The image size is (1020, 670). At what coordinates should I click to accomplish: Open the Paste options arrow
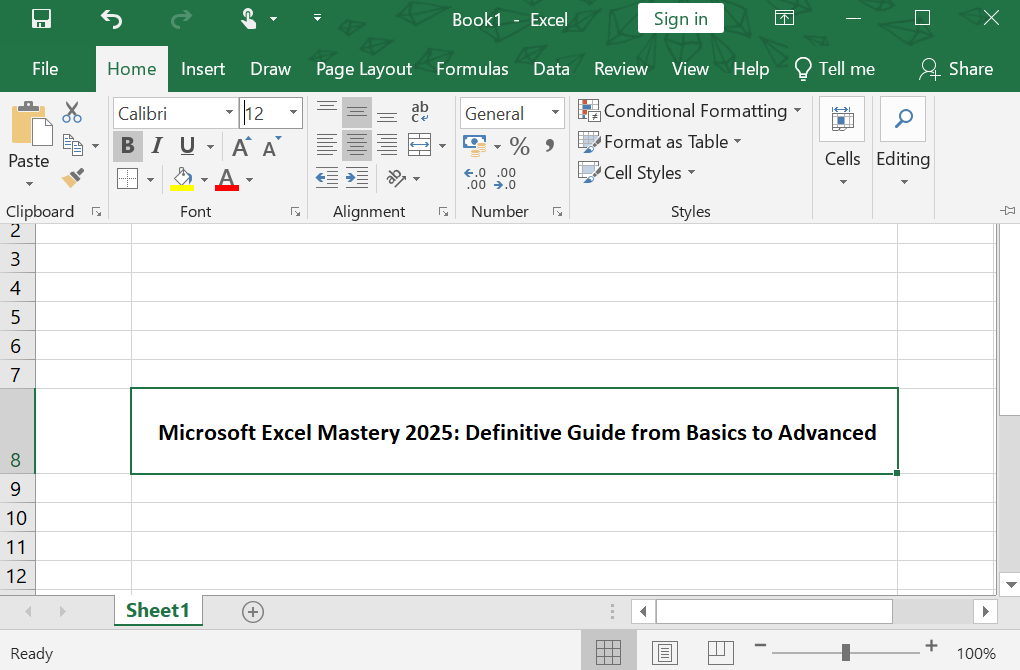(x=29, y=184)
